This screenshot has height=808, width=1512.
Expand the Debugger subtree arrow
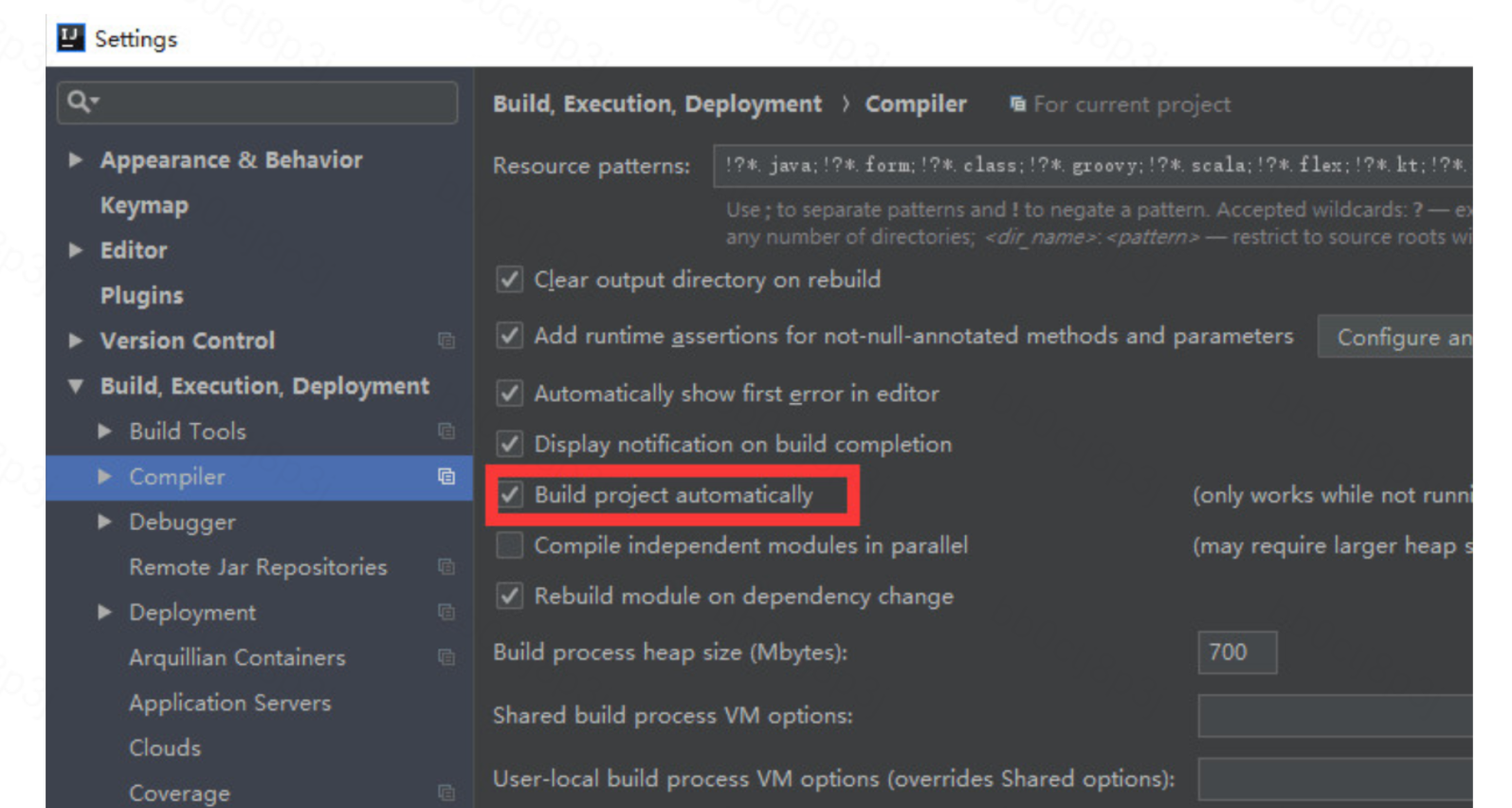pyautogui.click(x=105, y=522)
